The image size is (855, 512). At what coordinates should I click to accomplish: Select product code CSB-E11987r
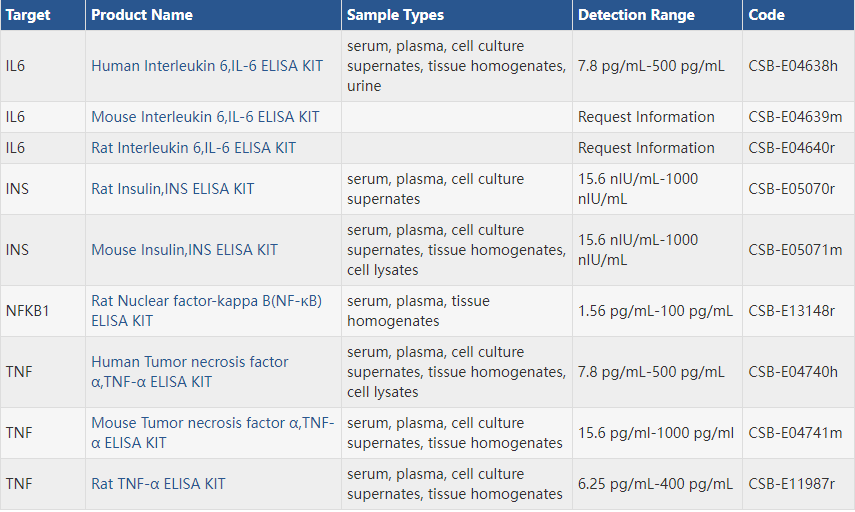(791, 484)
